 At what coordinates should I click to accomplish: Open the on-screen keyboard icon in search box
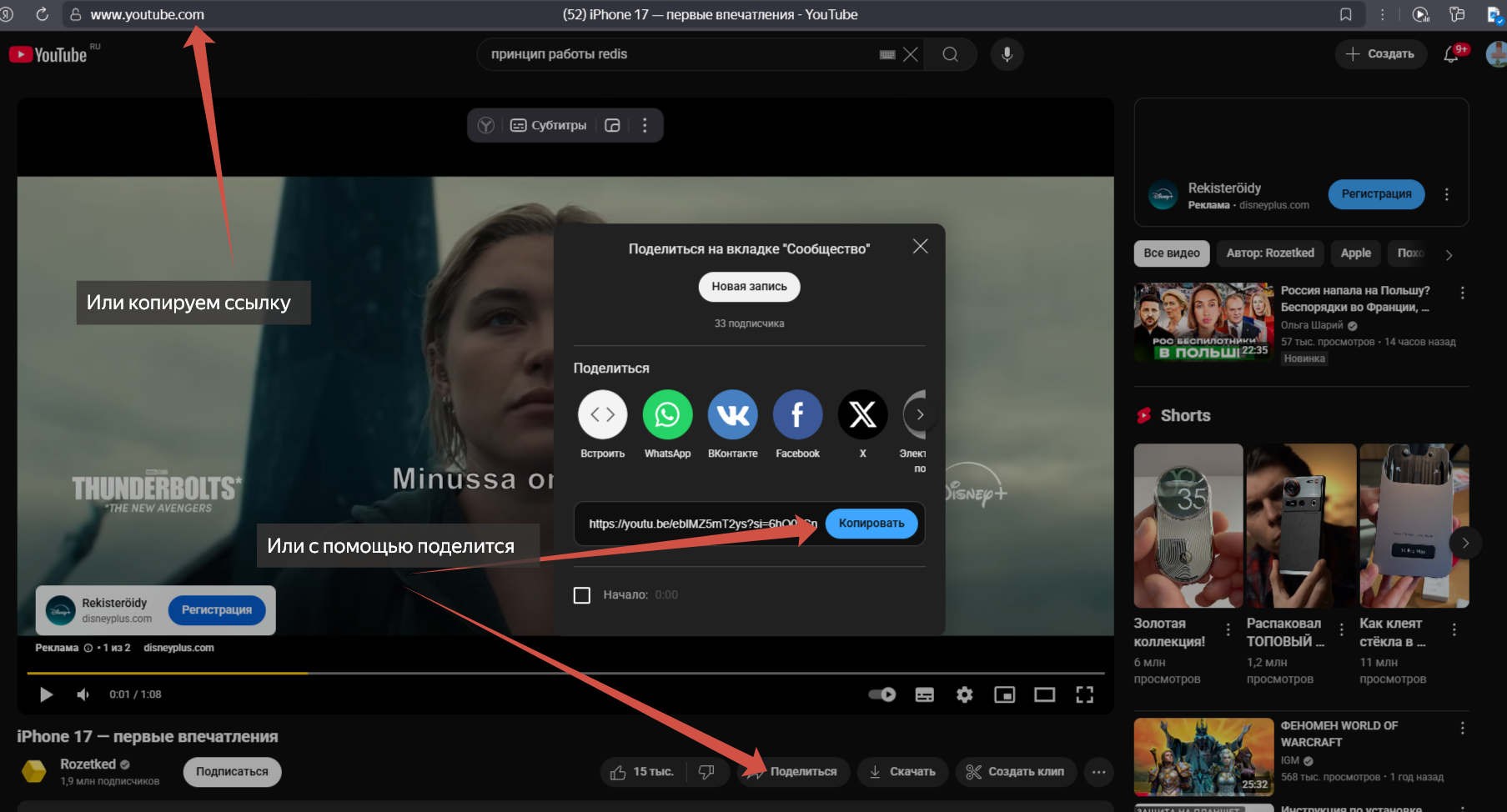pyautogui.click(x=887, y=54)
